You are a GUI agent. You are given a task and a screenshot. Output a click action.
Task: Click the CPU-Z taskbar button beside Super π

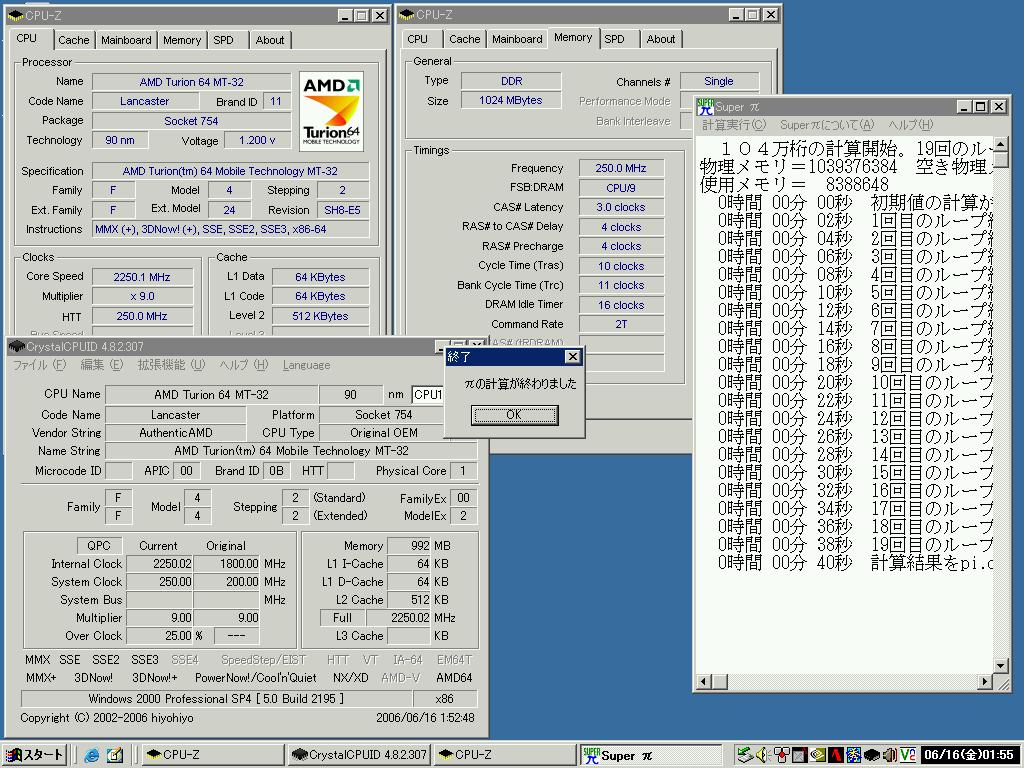505,755
